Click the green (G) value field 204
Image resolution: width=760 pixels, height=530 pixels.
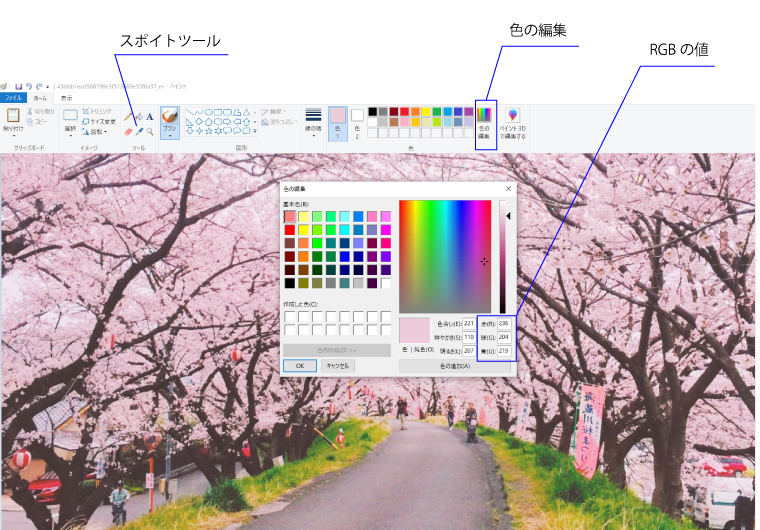(x=504, y=337)
